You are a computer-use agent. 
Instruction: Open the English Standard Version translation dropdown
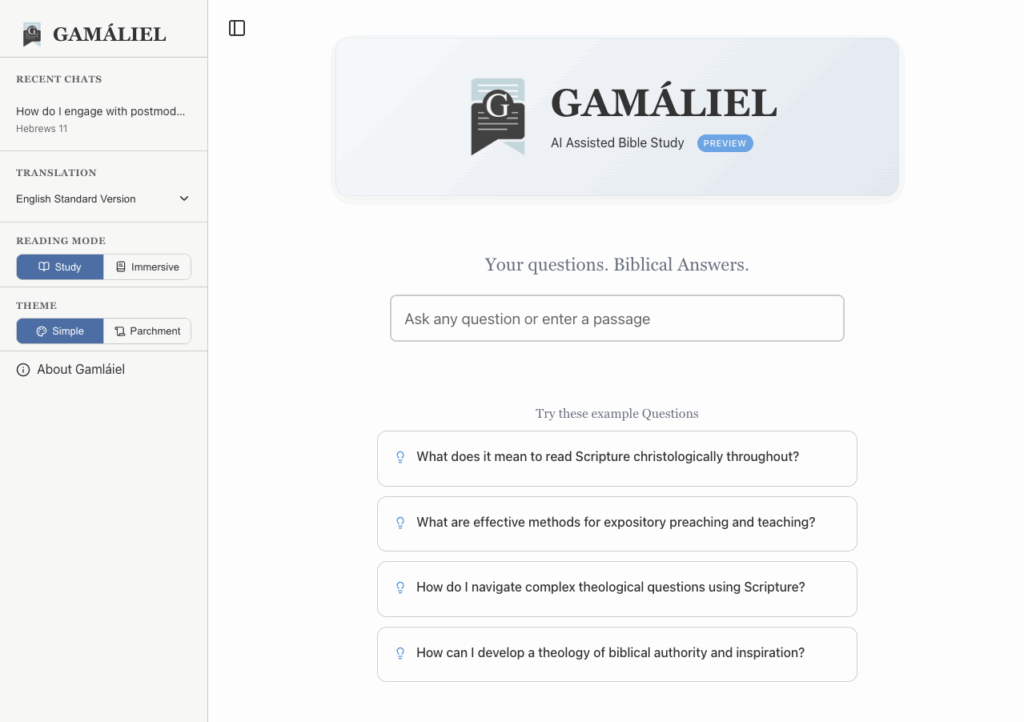(90, 199)
